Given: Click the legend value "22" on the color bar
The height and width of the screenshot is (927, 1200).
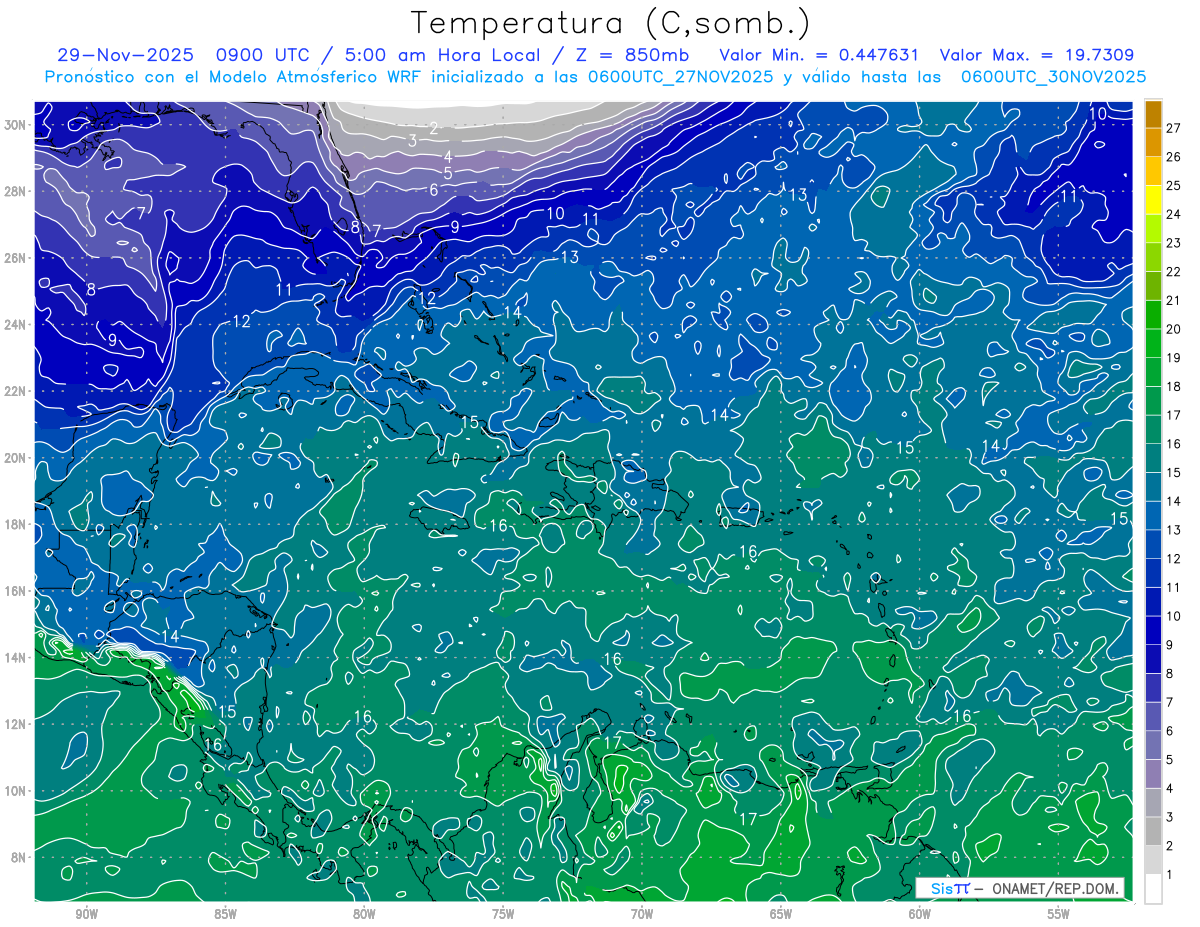Looking at the screenshot, I should point(1174,271).
